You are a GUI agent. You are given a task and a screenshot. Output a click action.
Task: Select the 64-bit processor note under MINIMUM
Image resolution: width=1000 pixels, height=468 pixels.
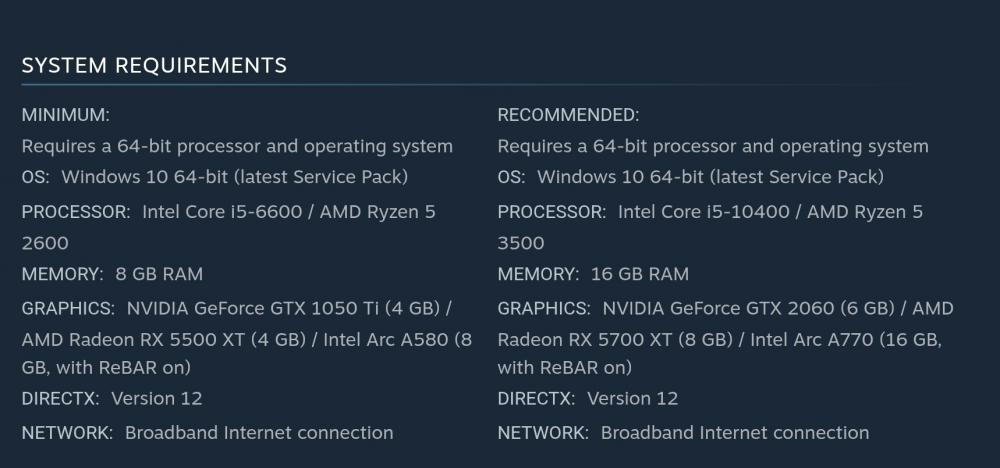pos(237,146)
